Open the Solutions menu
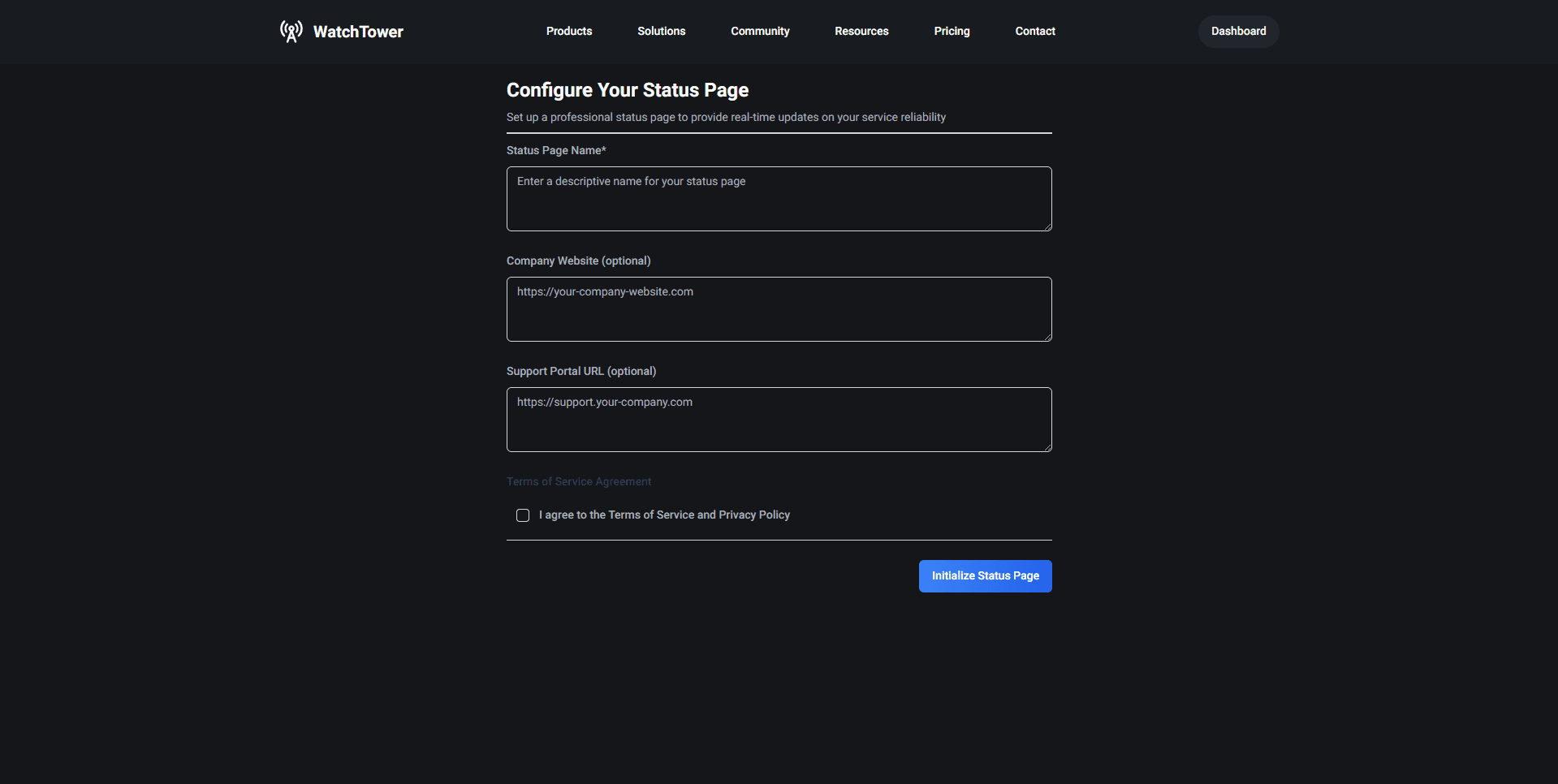 click(661, 31)
